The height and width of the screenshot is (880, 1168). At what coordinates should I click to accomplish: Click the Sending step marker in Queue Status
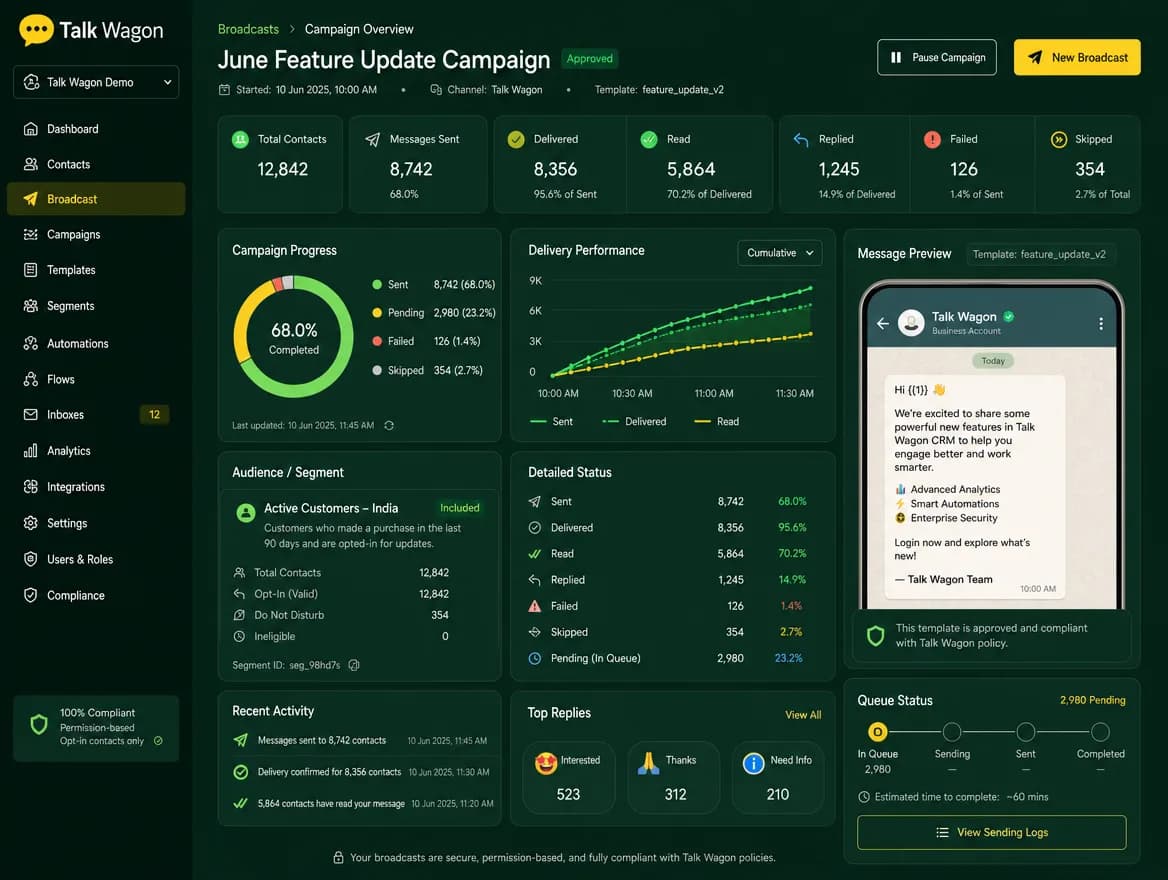coord(952,732)
